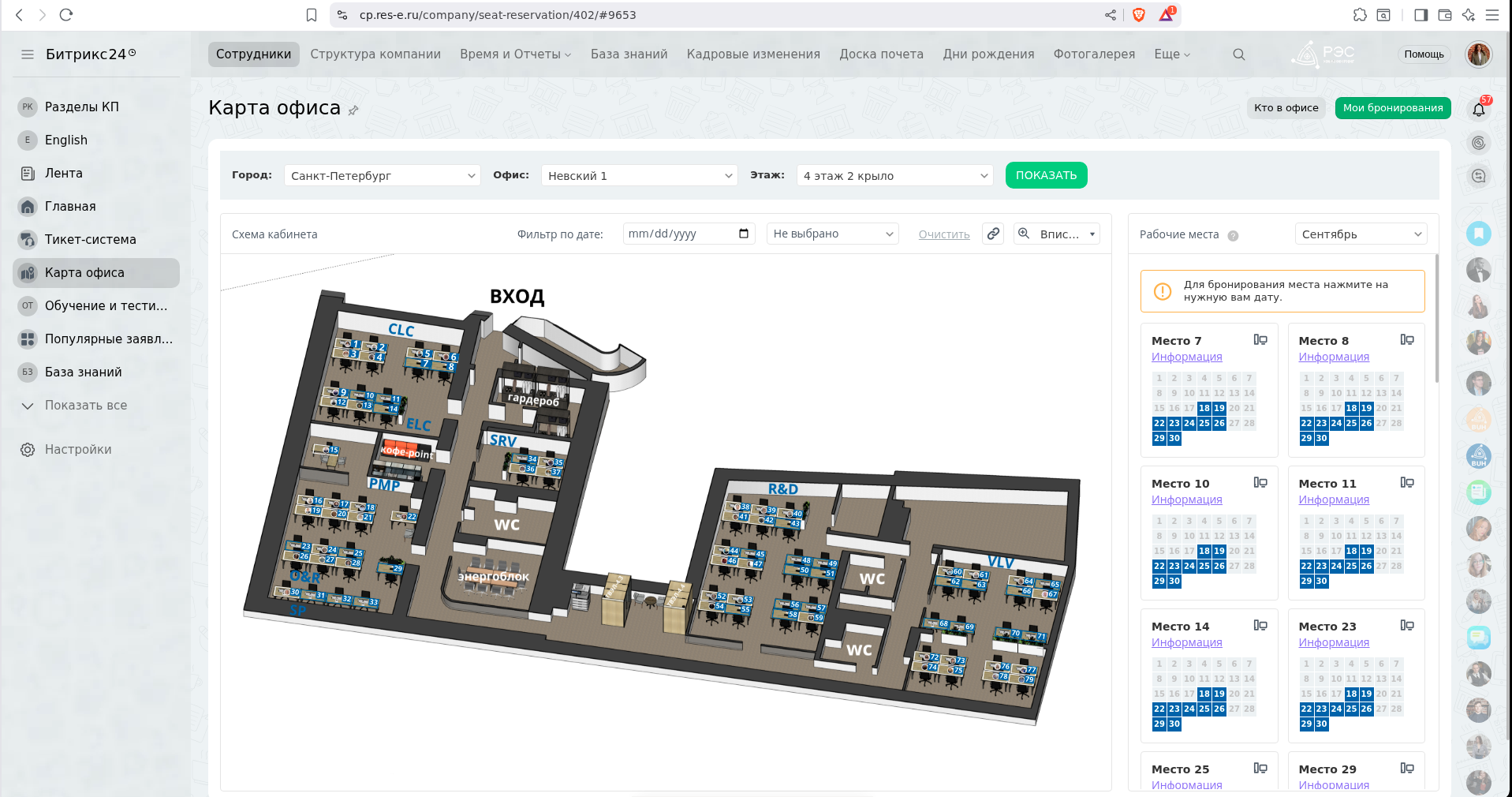Select date 18 in Место 7 calendar
The width and height of the screenshot is (1512, 797).
[1204, 409]
